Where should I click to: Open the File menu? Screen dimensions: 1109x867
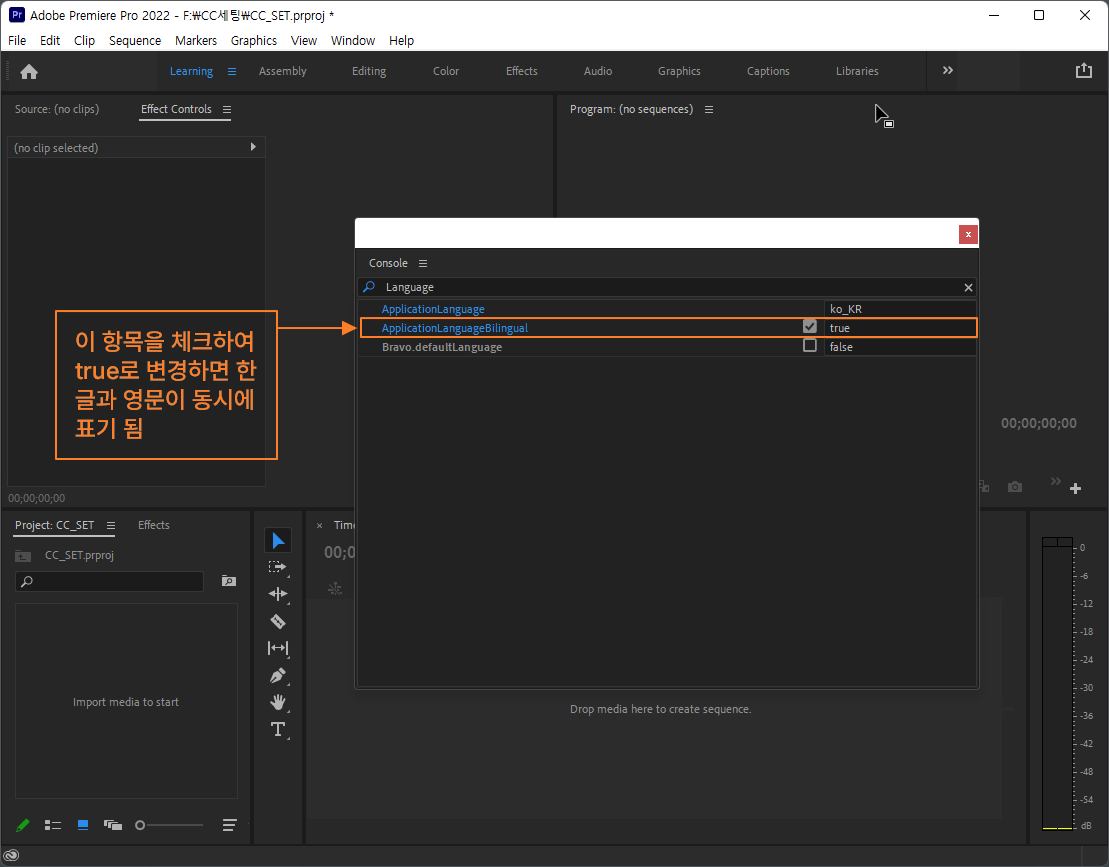pyautogui.click(x=17, y=40)
